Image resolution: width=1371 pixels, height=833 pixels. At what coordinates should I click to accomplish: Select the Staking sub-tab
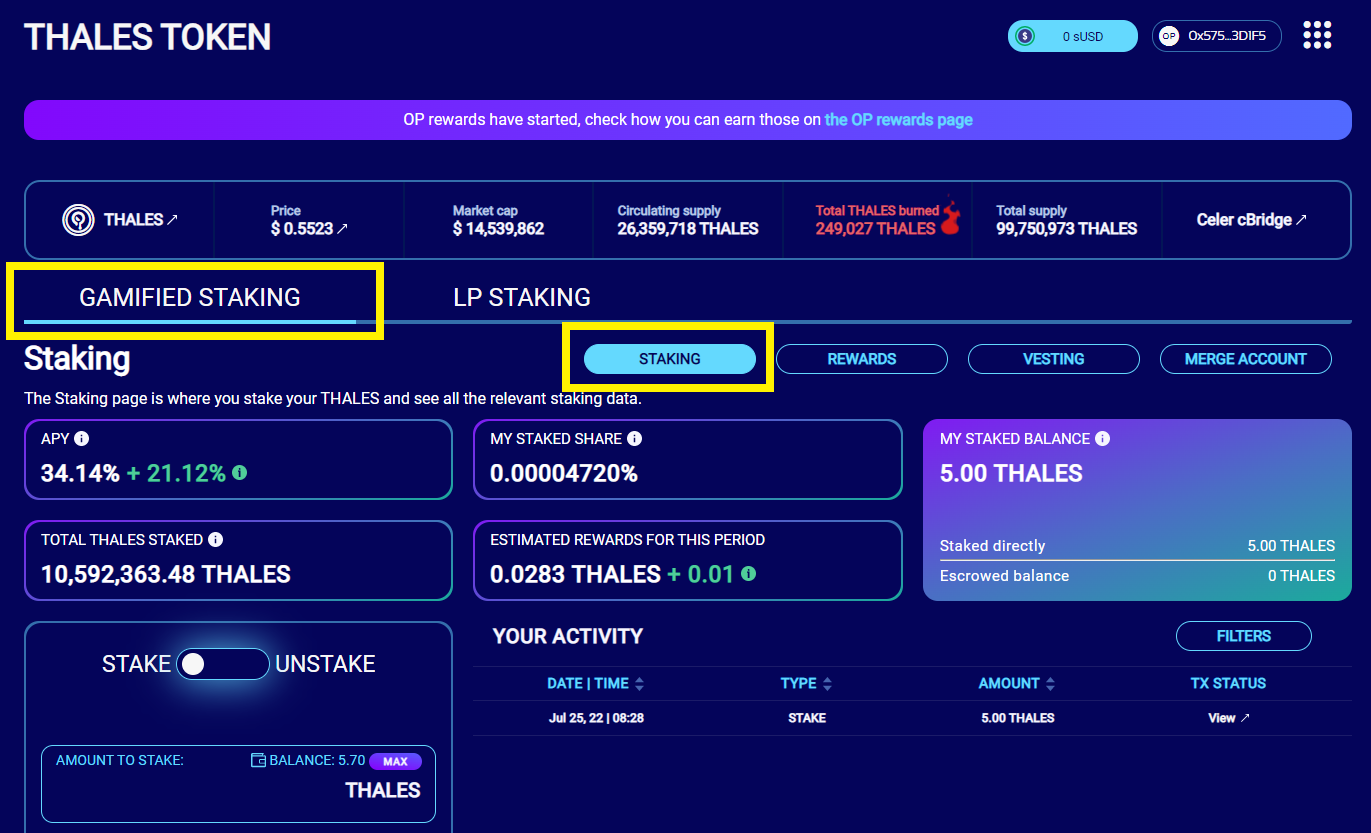point(670,359)
